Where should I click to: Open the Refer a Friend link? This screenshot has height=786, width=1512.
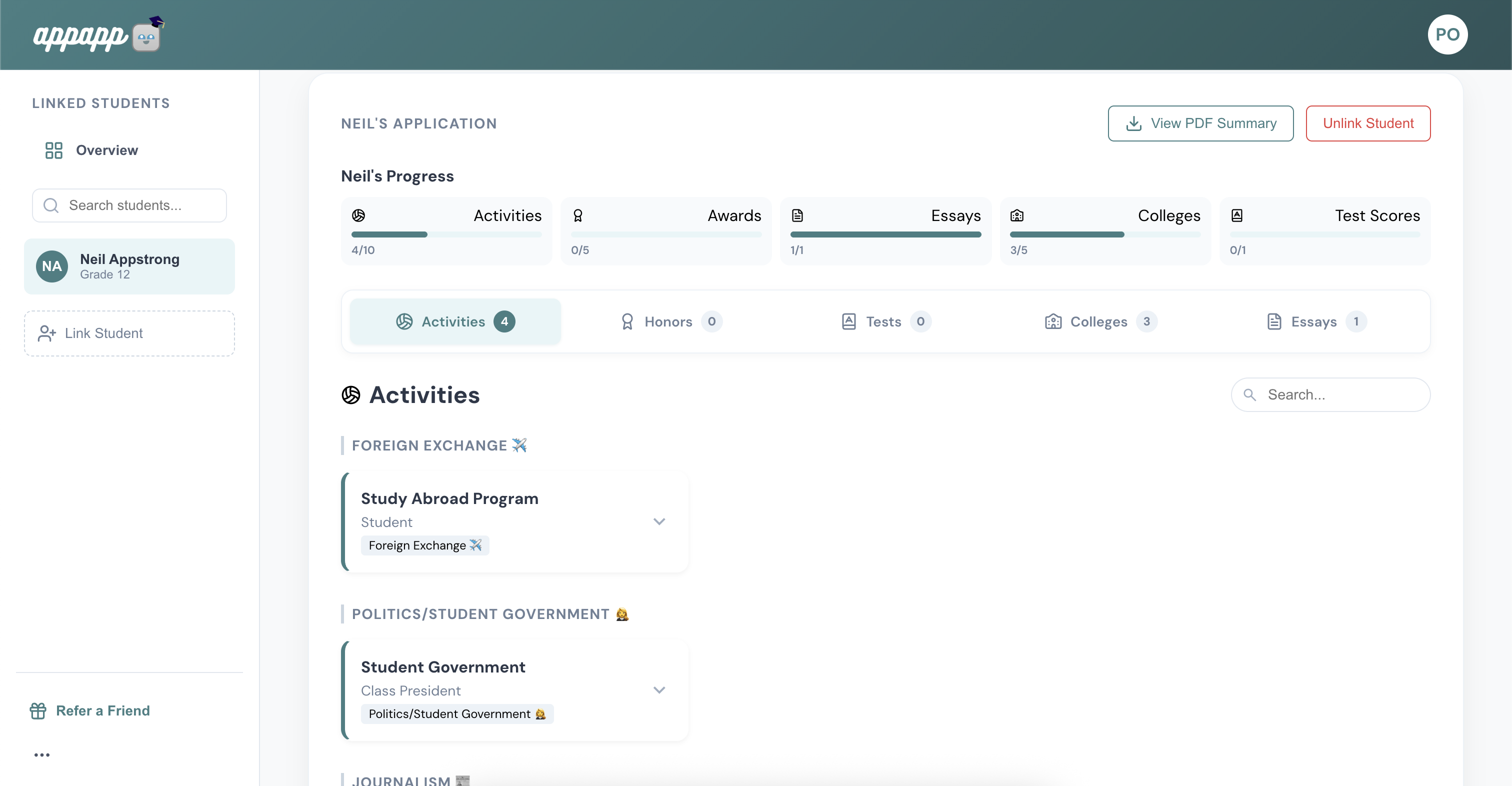pyautogui.click(x=90, y=711)
